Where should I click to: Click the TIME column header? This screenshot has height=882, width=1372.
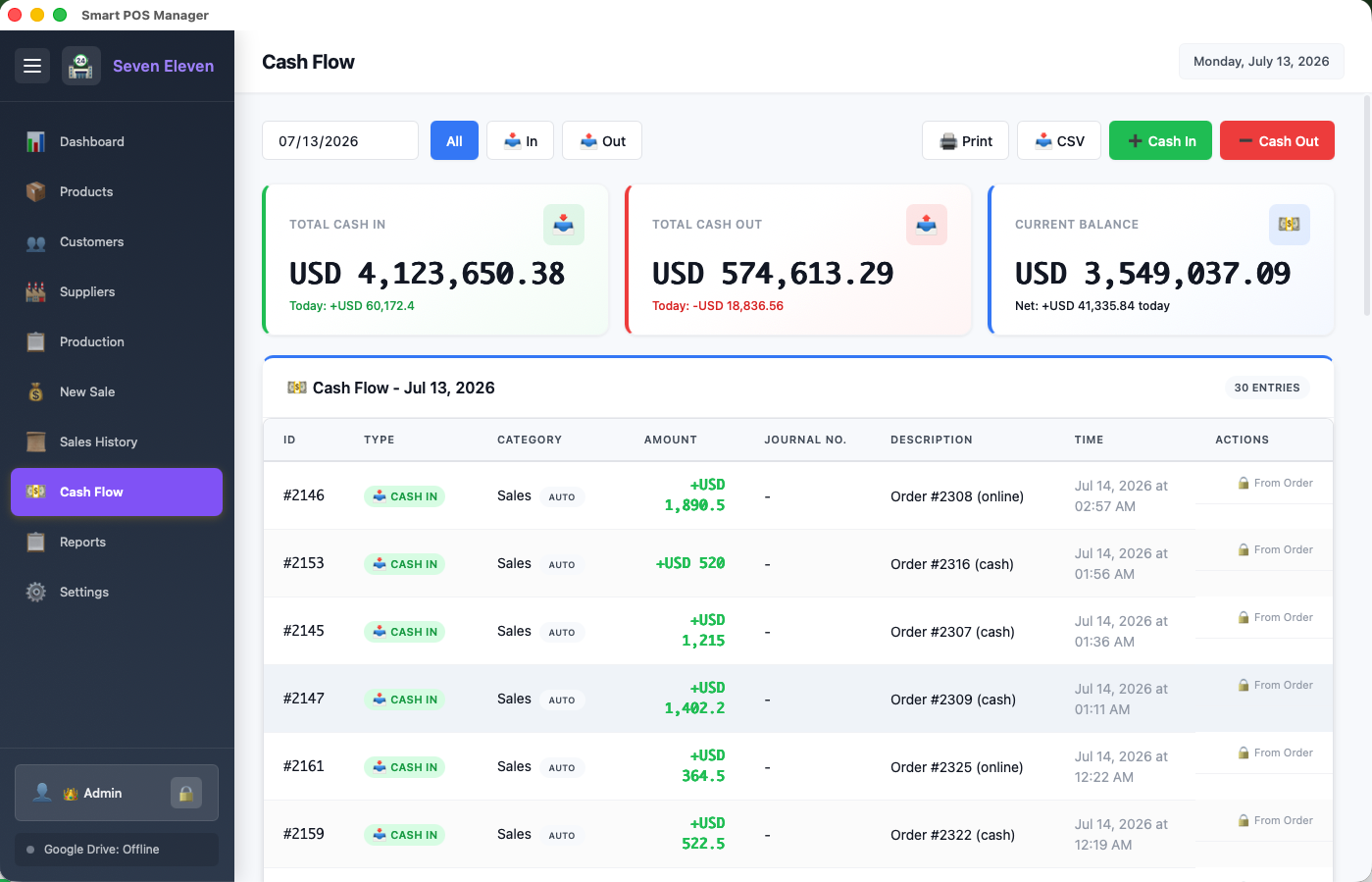[x=1089, y=440]
